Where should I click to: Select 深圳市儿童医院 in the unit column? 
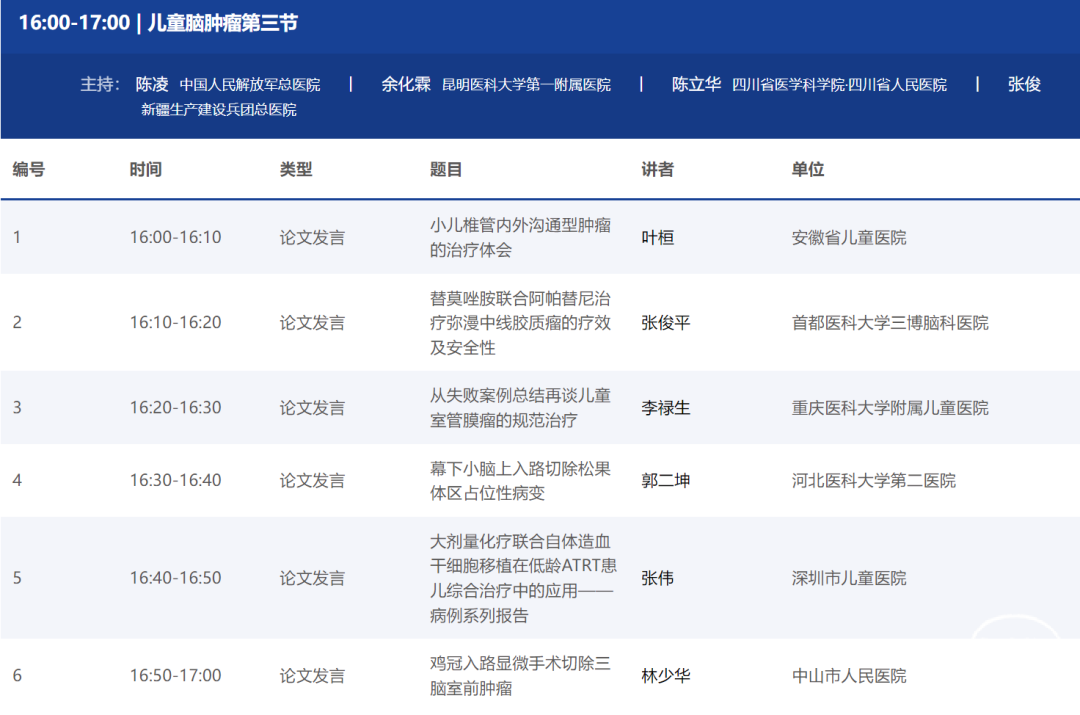(x=849, y=578)
